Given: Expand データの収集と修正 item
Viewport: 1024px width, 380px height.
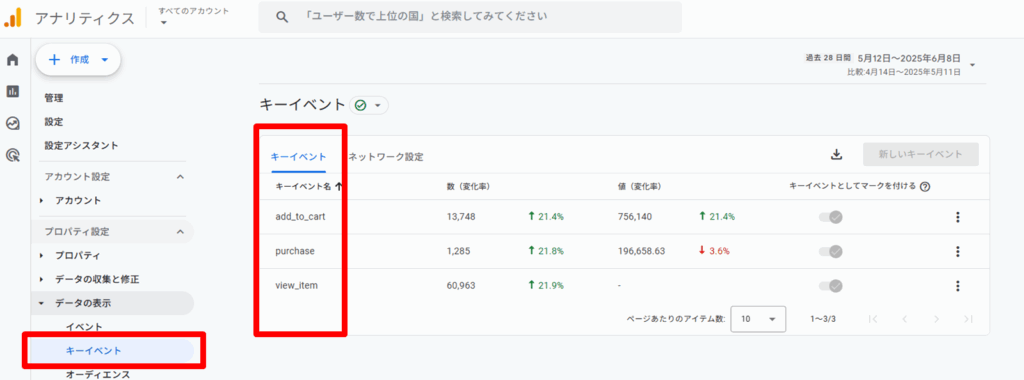Looking at the screenshot, I should pos(42,279).
